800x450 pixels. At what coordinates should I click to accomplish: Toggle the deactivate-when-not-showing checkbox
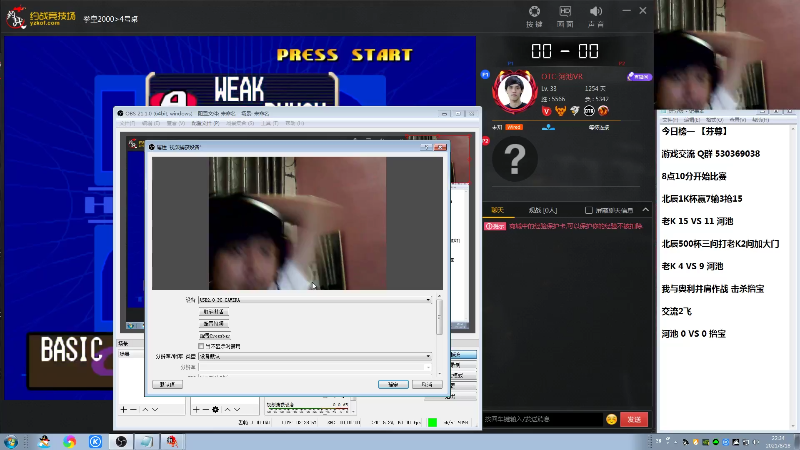tap(201, 346)
